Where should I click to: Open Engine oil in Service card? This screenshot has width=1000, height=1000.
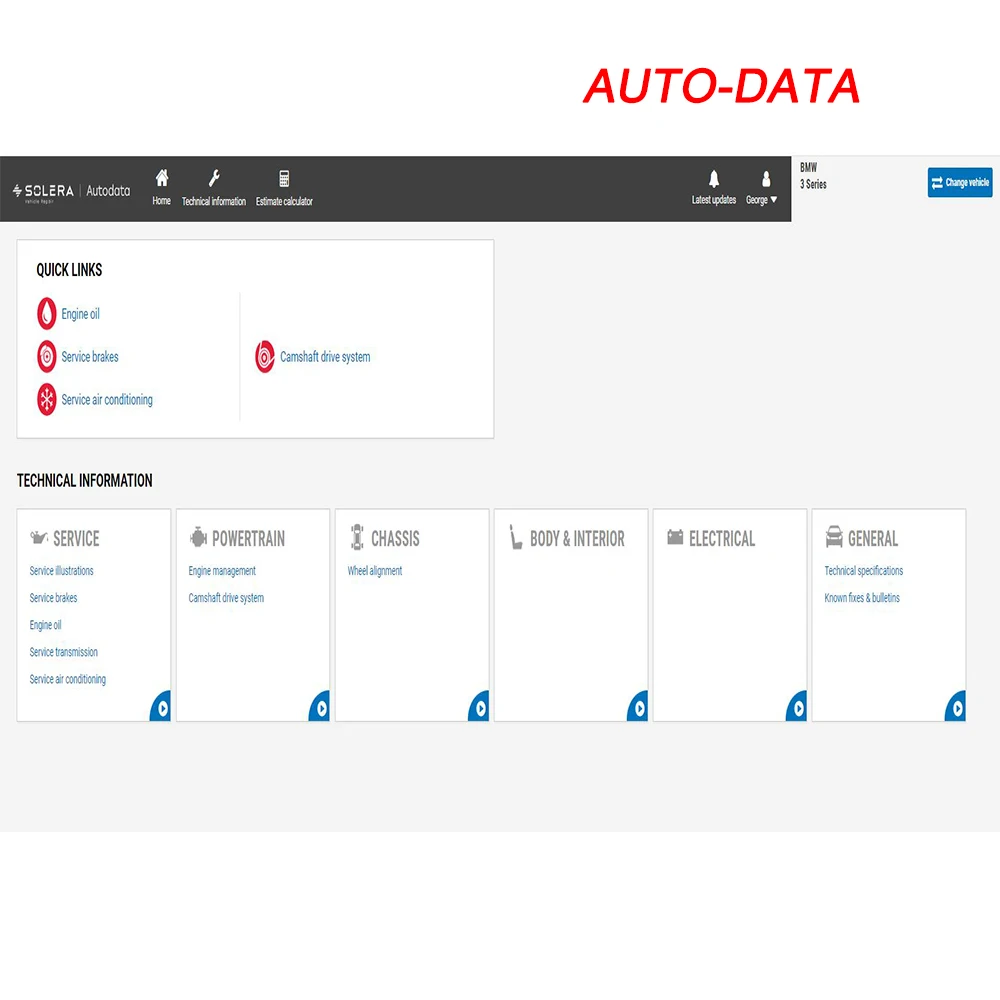coord(45,625)
